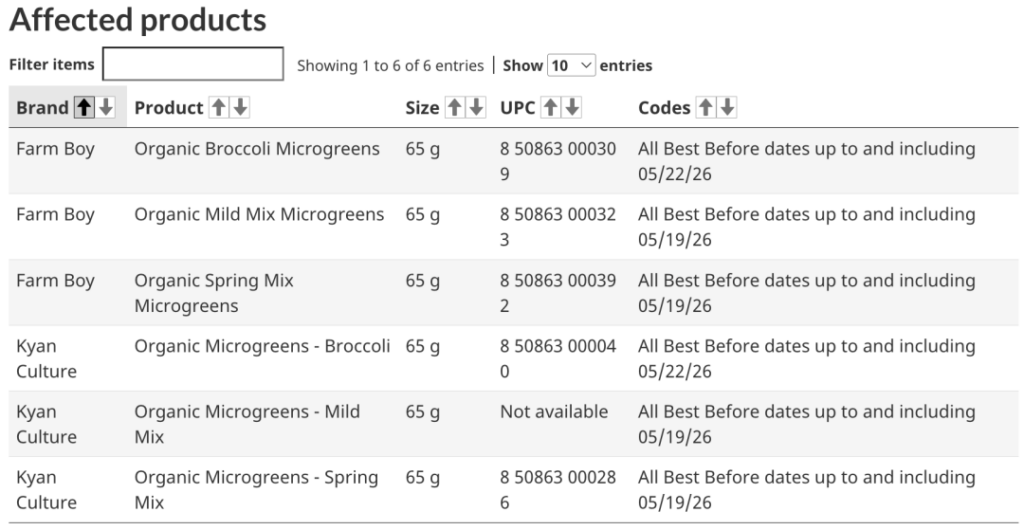The height and width of the screenshot is (530, 1024).
Task: Sort Size column descending arrow
Action: tap(477, 107)
